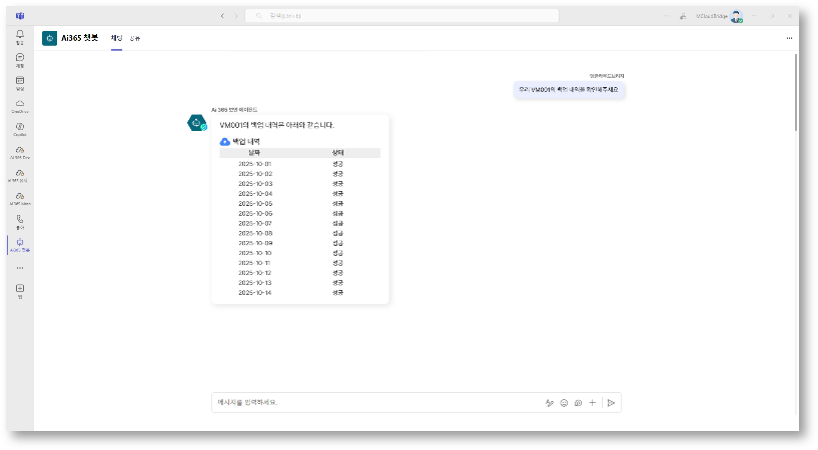Open the profile avatar account menu
The height and width of the screenshot is (450, 818).
tap(737, 16)
